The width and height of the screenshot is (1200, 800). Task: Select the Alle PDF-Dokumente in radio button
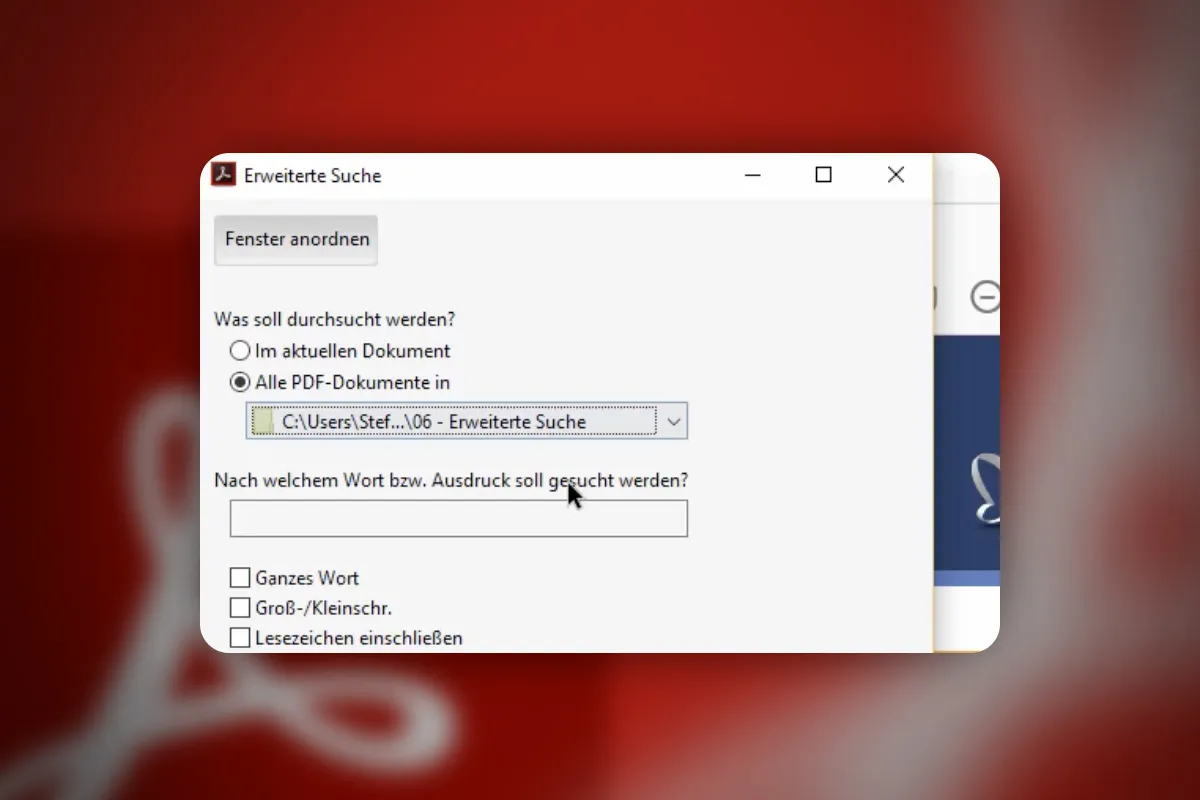coord(240,382)
